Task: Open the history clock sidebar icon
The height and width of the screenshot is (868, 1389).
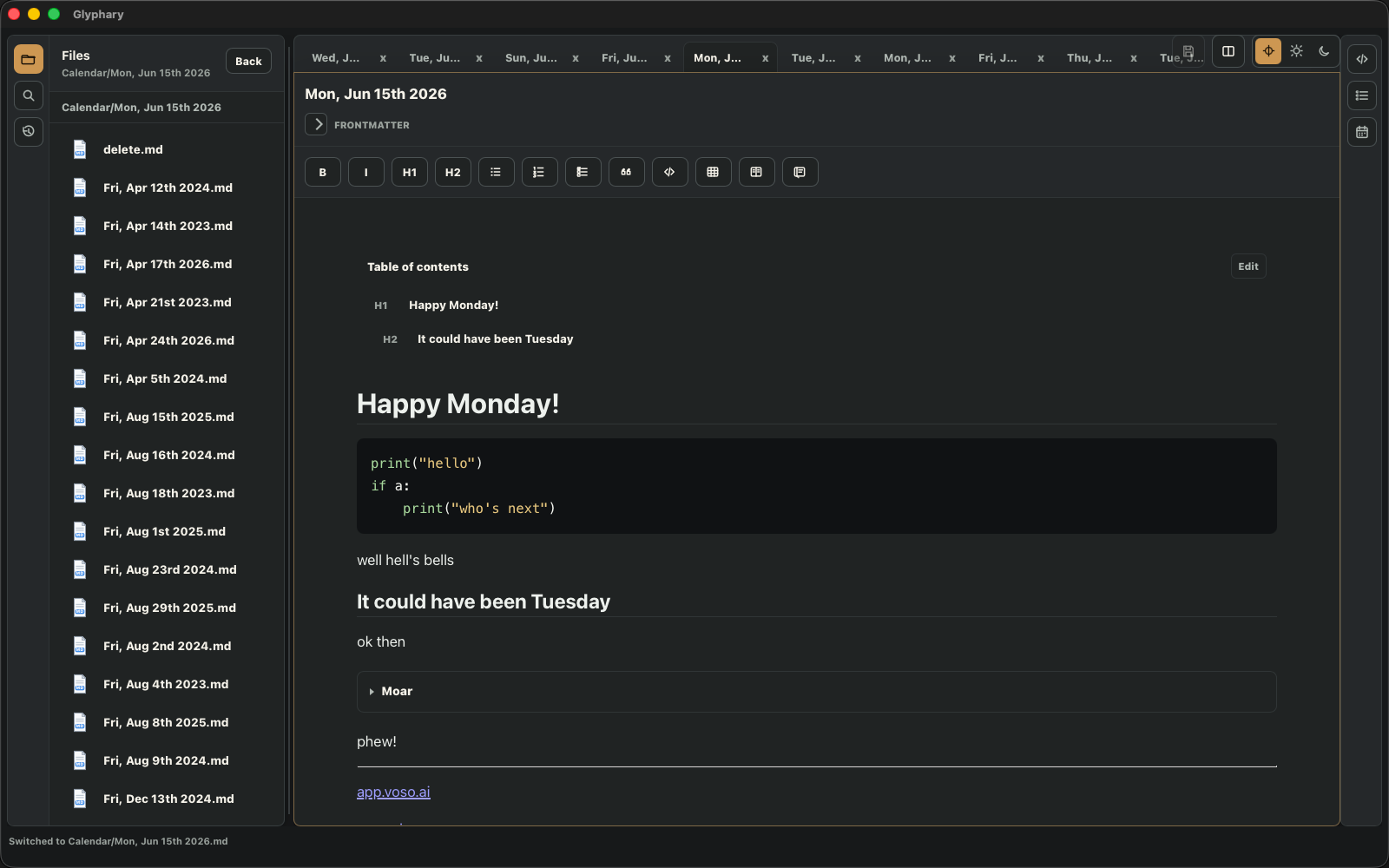Action: 29,131
